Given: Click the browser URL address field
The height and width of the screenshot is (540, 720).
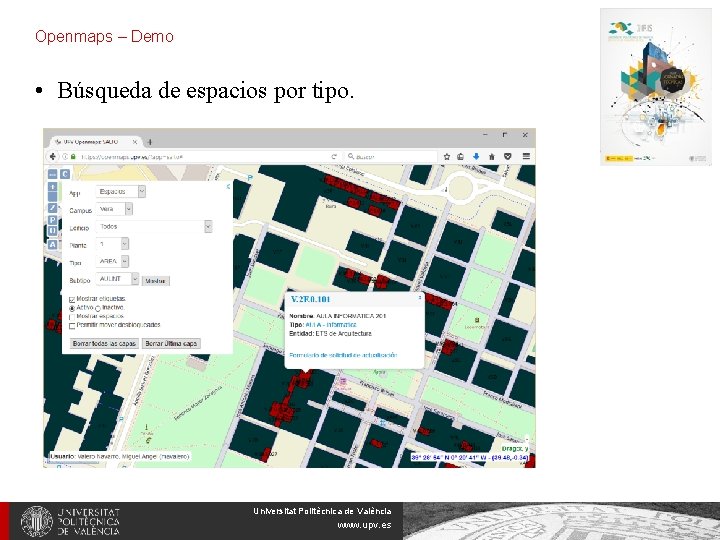Looking at the screenshot, I should click(x=202, y=157).
